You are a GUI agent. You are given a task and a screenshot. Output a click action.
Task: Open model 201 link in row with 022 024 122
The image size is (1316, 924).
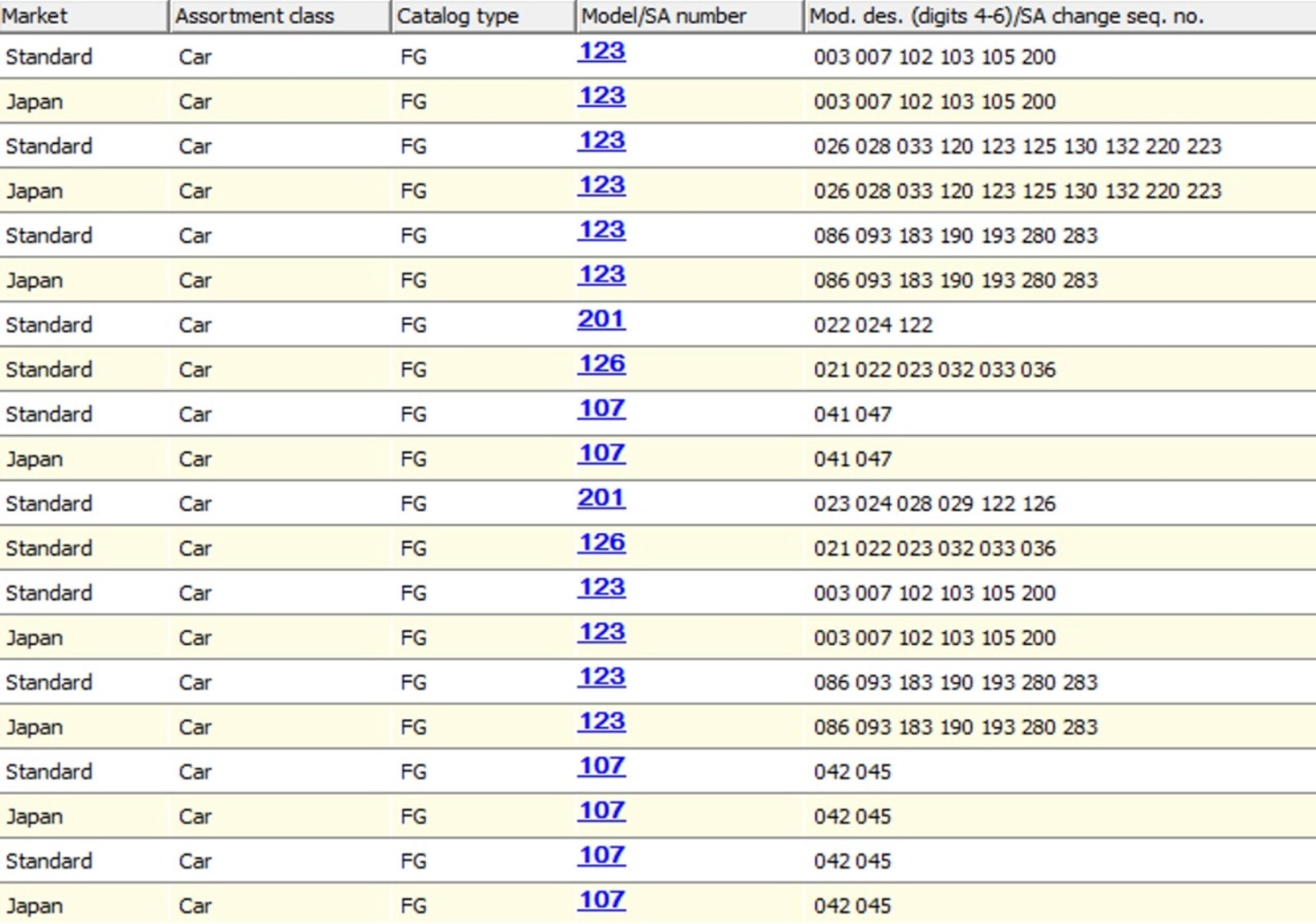pos(602,319)
